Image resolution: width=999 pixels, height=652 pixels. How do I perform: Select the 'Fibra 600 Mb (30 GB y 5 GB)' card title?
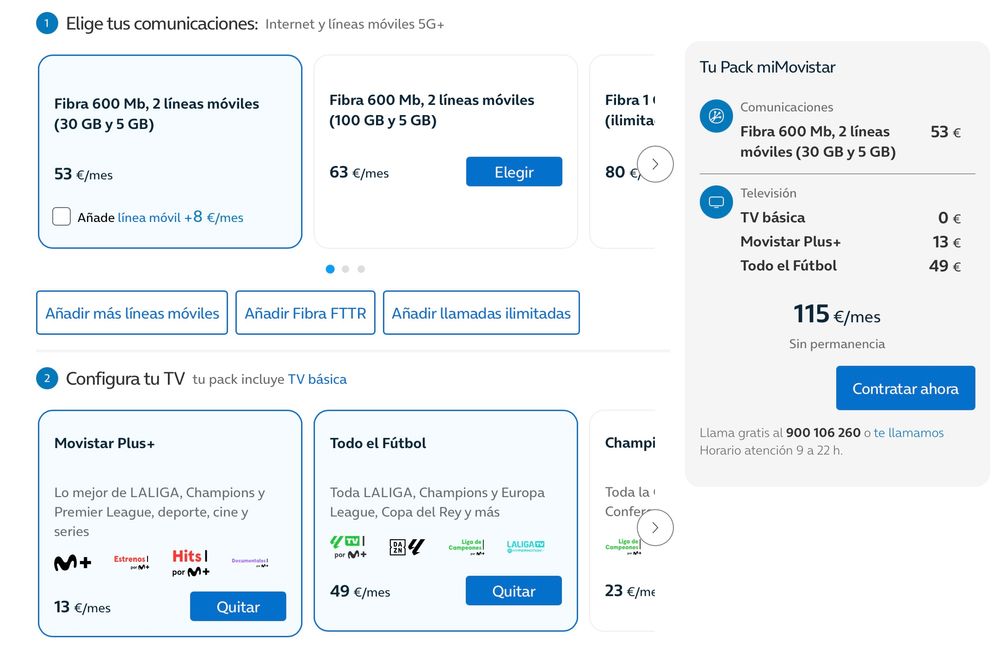pyautogui.click(x=157, y=113)
